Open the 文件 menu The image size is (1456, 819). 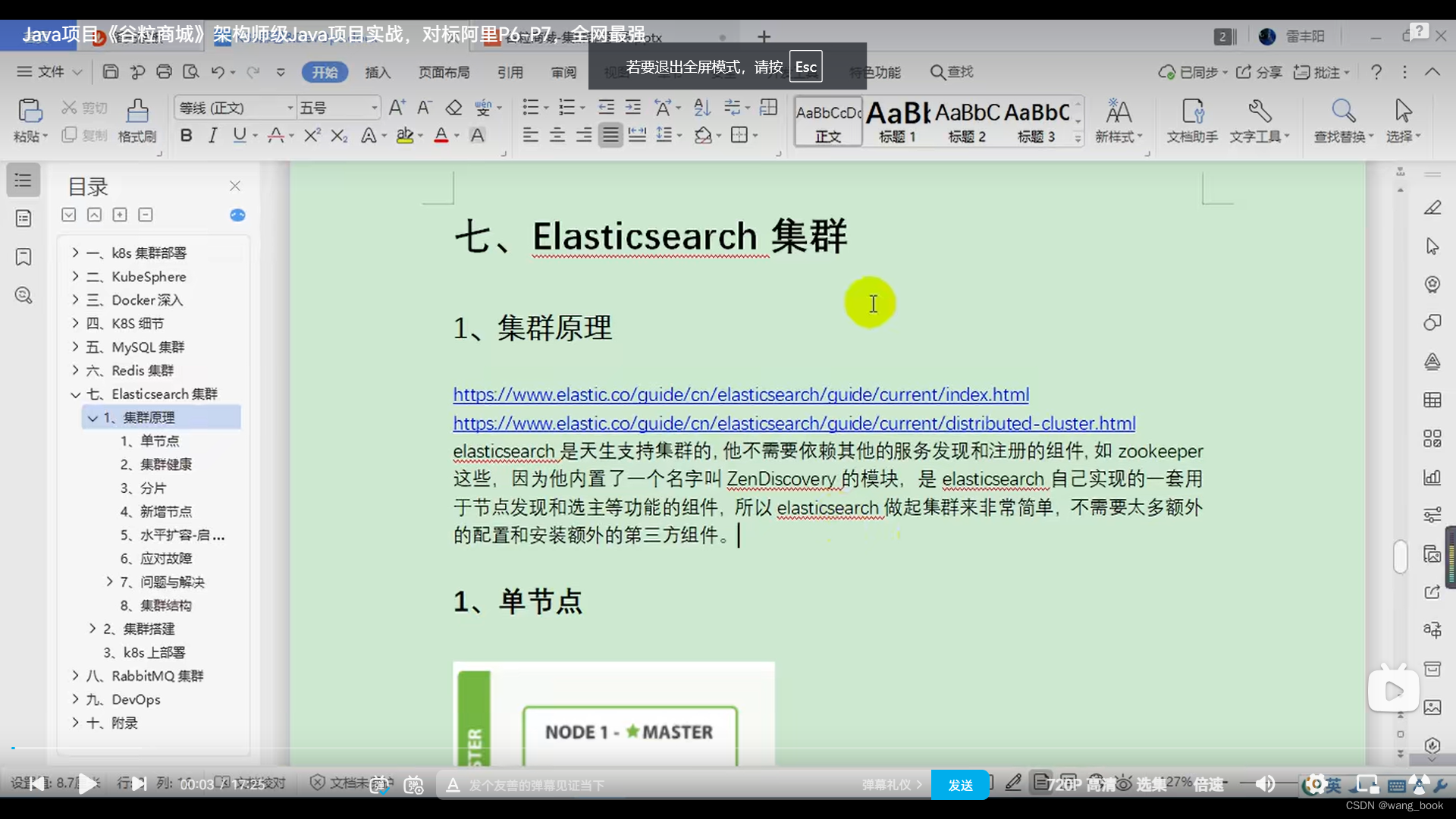click(47, 72)
